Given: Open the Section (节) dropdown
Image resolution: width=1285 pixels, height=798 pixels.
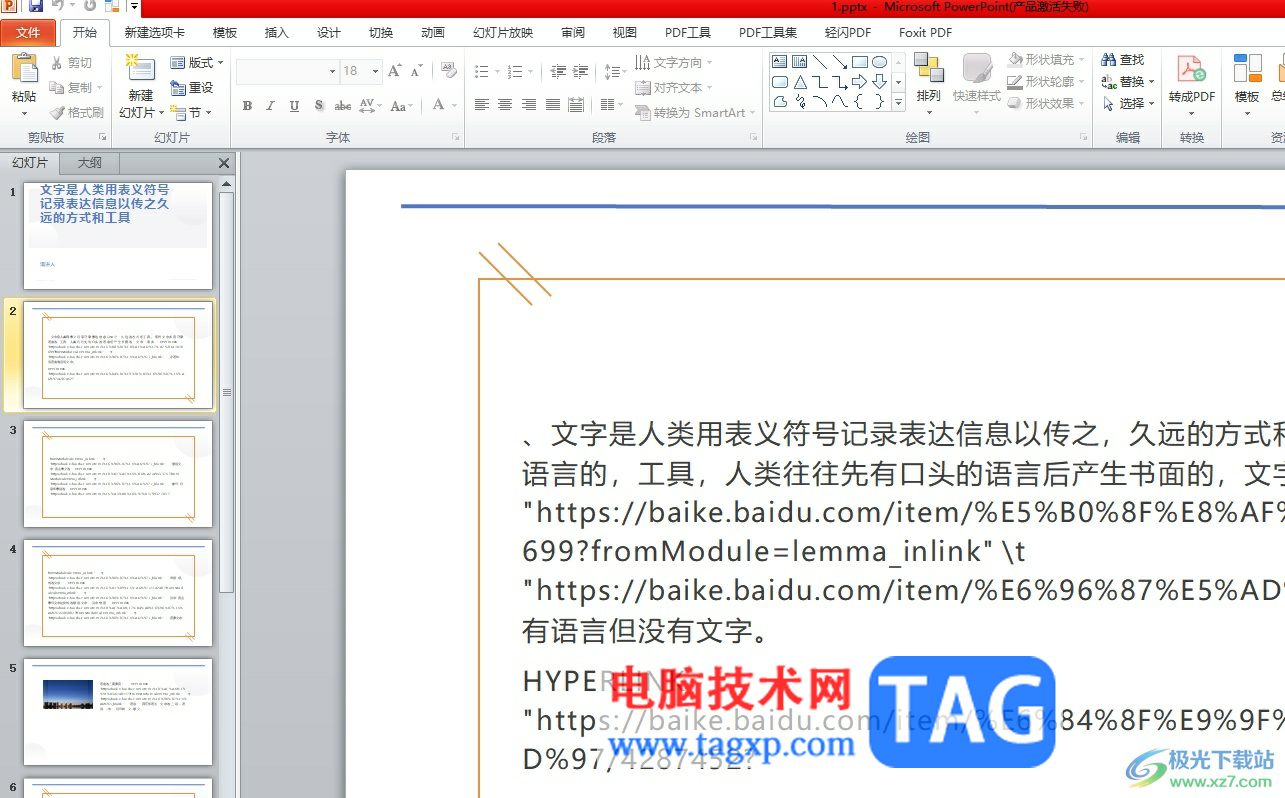Looking at the screenshot, I should [191, 113].
